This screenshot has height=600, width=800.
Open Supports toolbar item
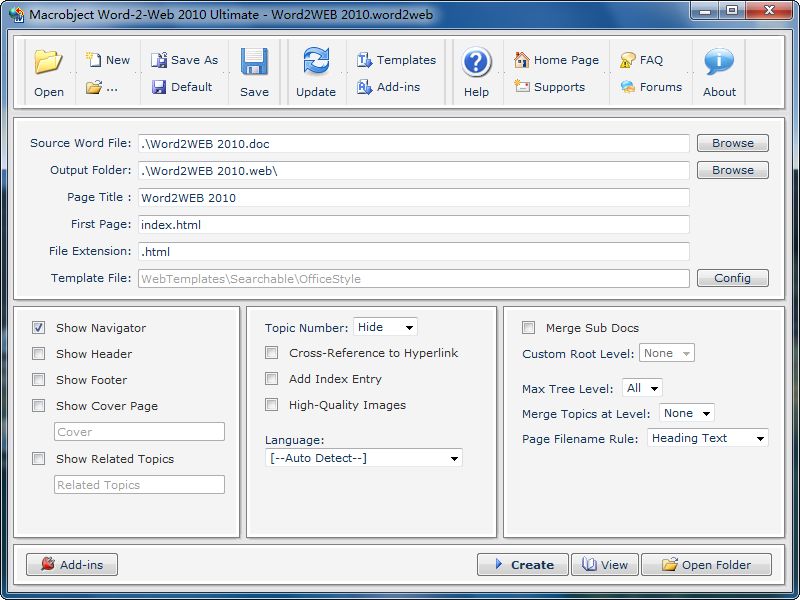point(549,87)
